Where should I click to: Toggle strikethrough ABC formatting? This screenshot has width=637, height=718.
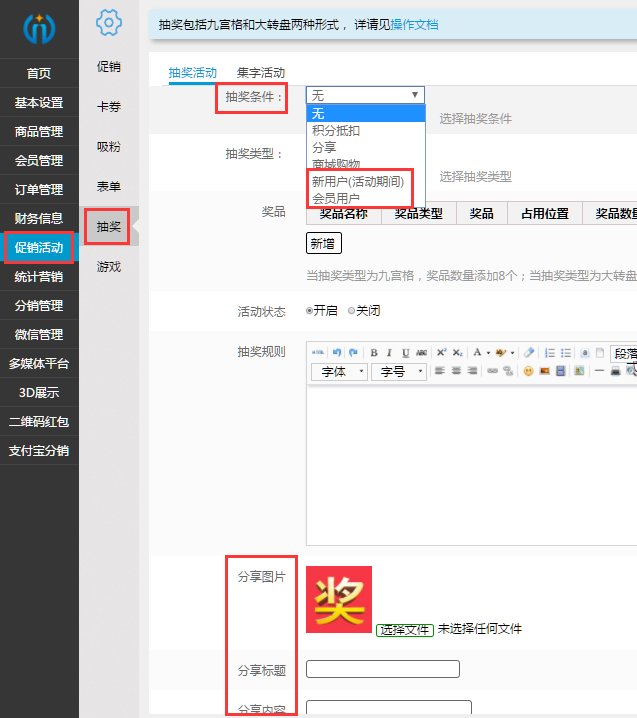tap(422, 353)
